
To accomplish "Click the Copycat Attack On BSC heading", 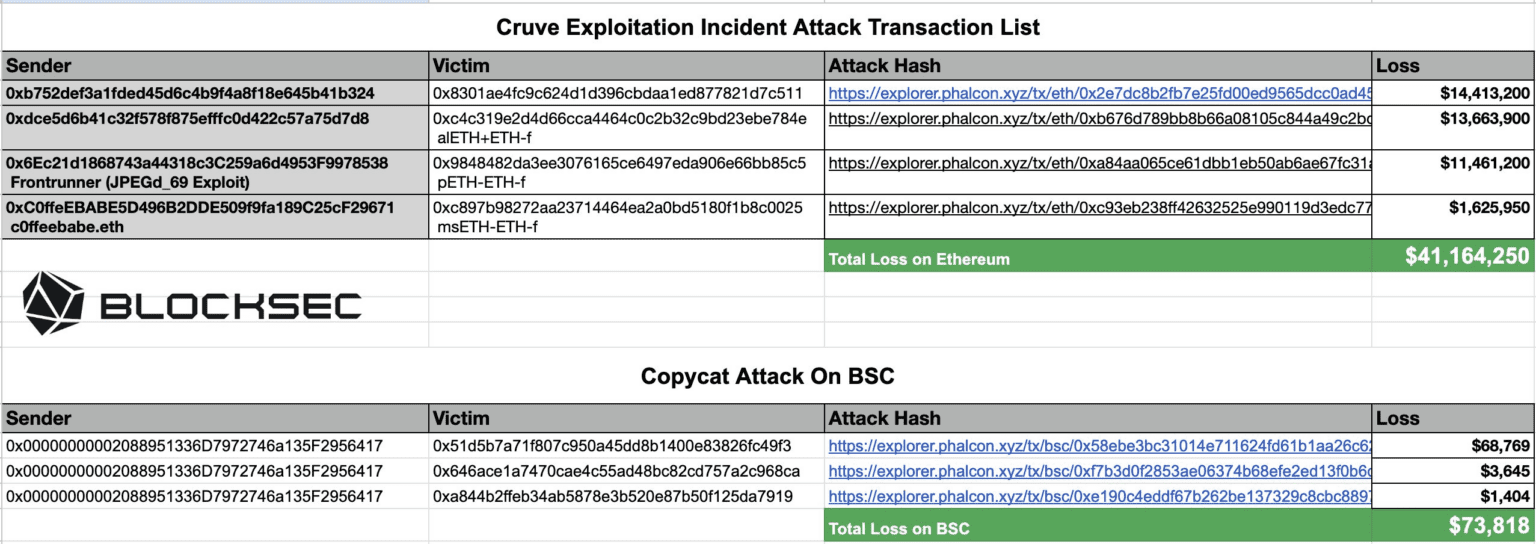I will coord(767,377).
